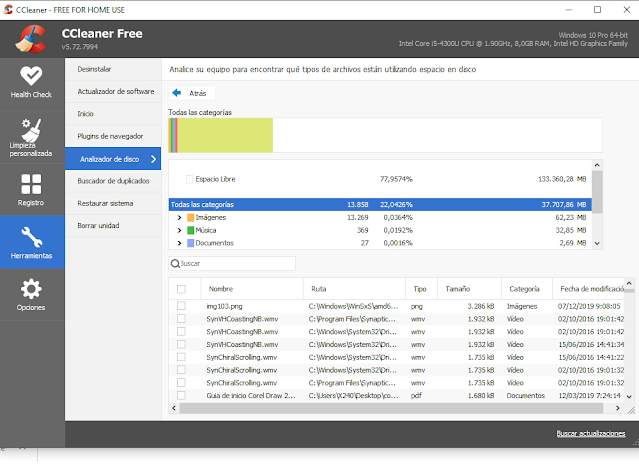The image size is (639, 464).
Task: Go back with Atrás button
Action: coord(192,93)
